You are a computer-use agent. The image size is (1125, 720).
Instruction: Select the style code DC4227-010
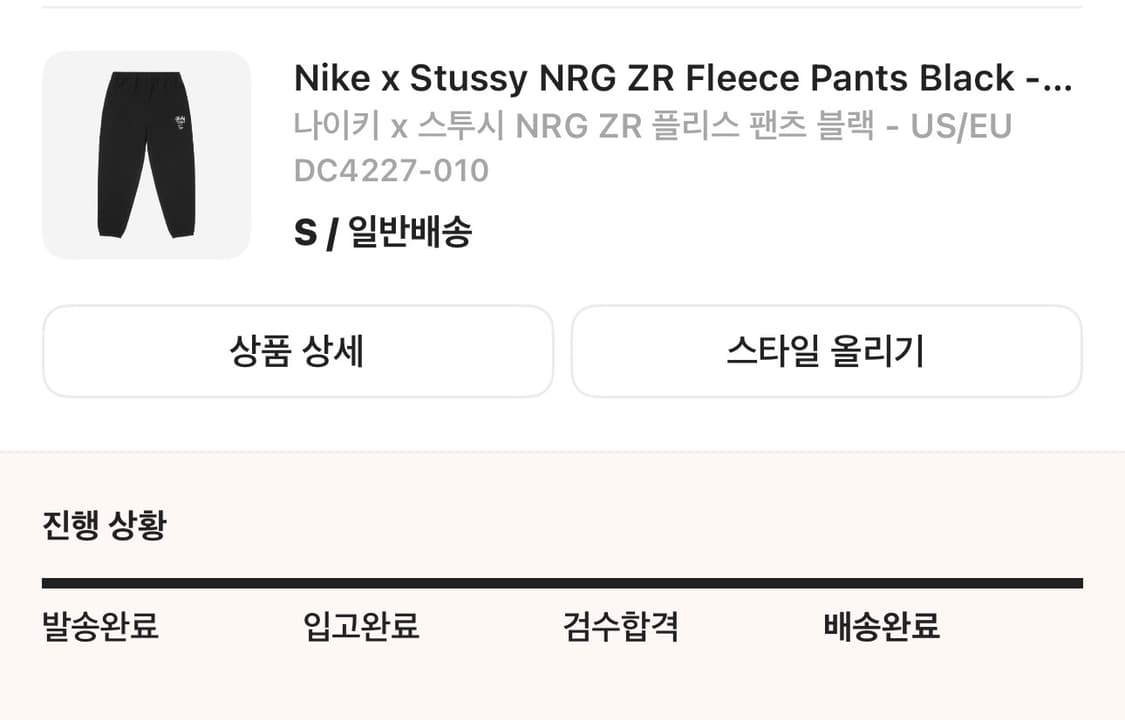click(389, 171)
